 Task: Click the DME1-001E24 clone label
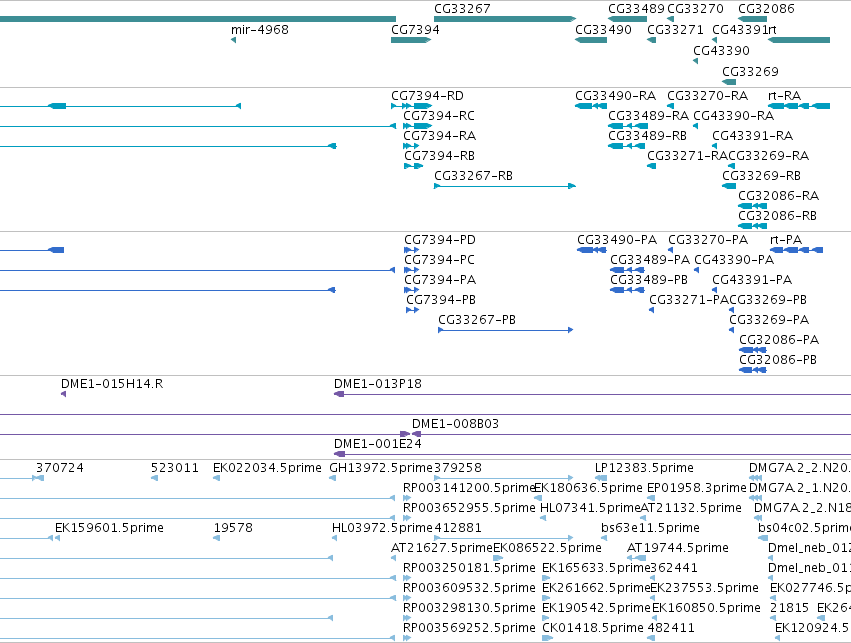pyautogui.click(x=378, y=444)
